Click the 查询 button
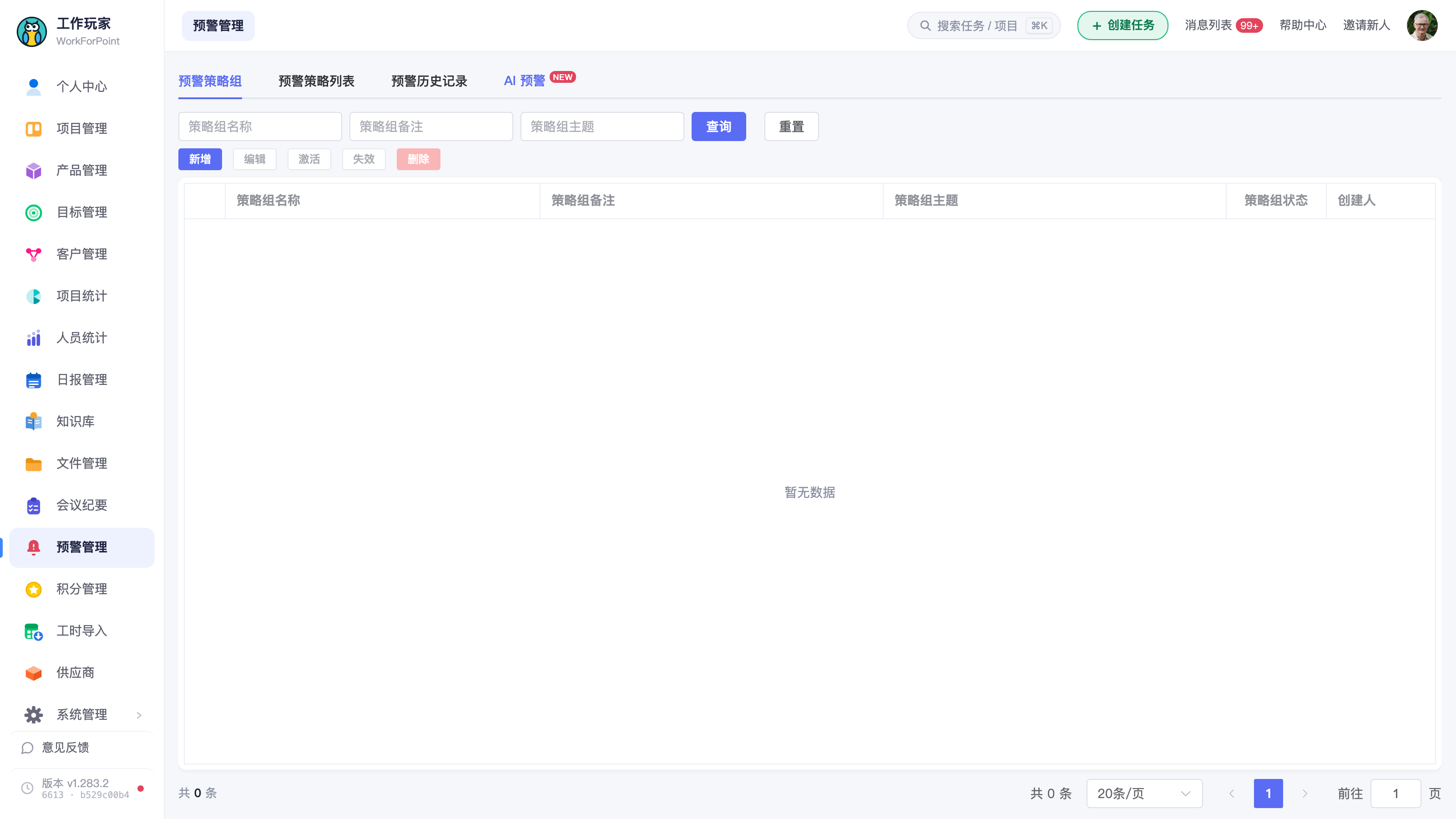 (x=718, y=126)
